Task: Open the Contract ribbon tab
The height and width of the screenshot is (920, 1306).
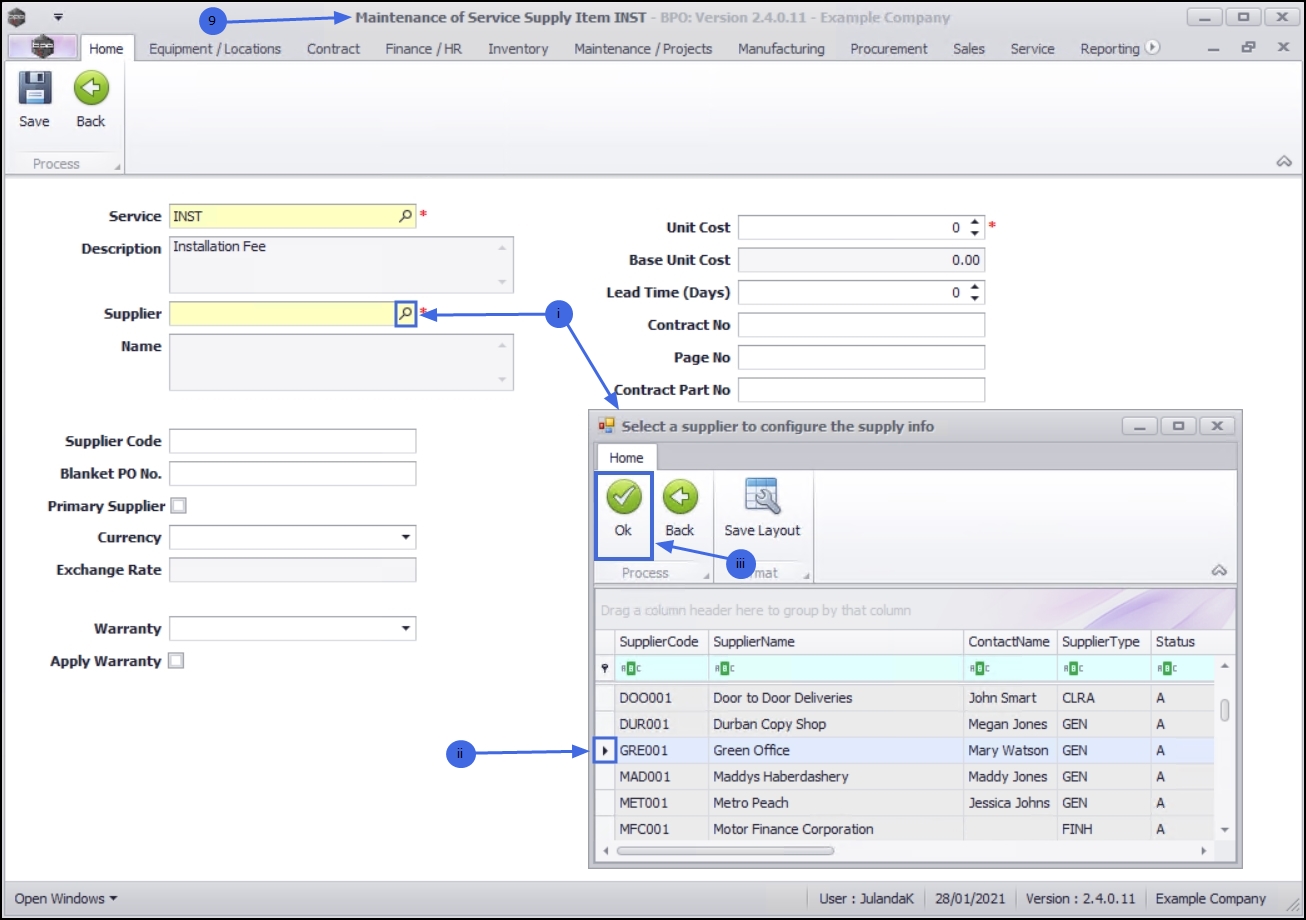Action: 334,48
